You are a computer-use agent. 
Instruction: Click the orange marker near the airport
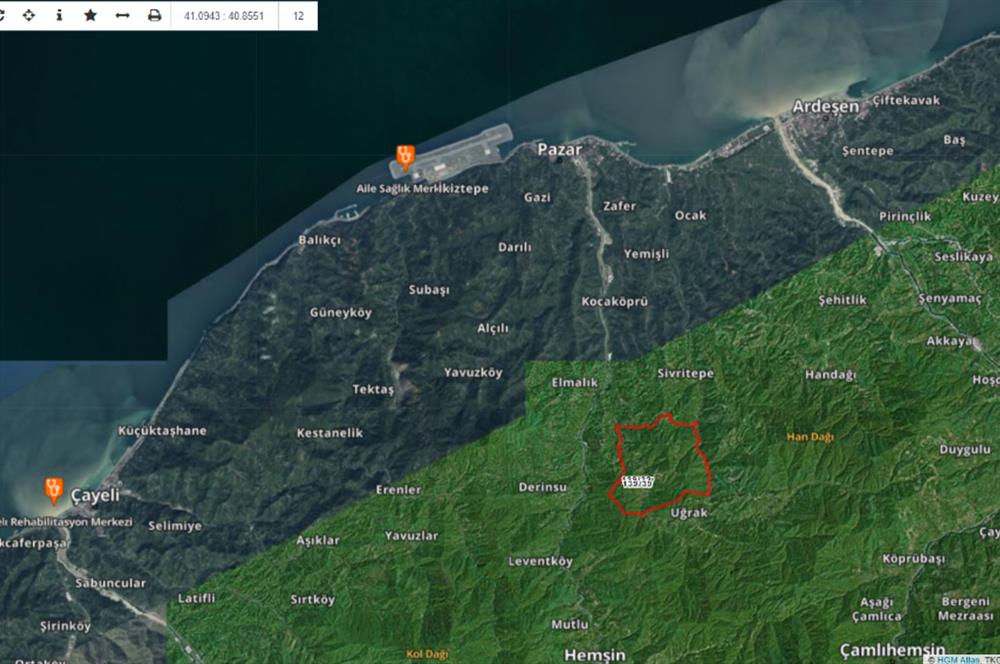404,156
